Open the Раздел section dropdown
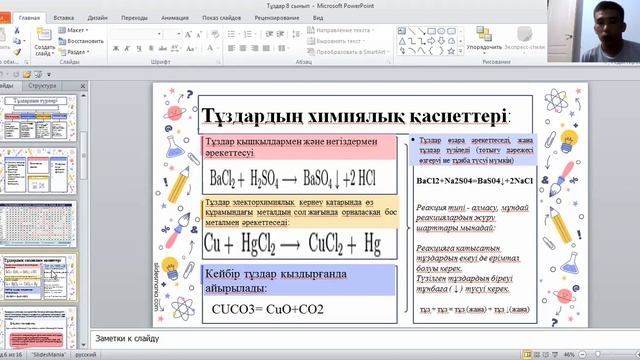640x360 pixels. 74,52
